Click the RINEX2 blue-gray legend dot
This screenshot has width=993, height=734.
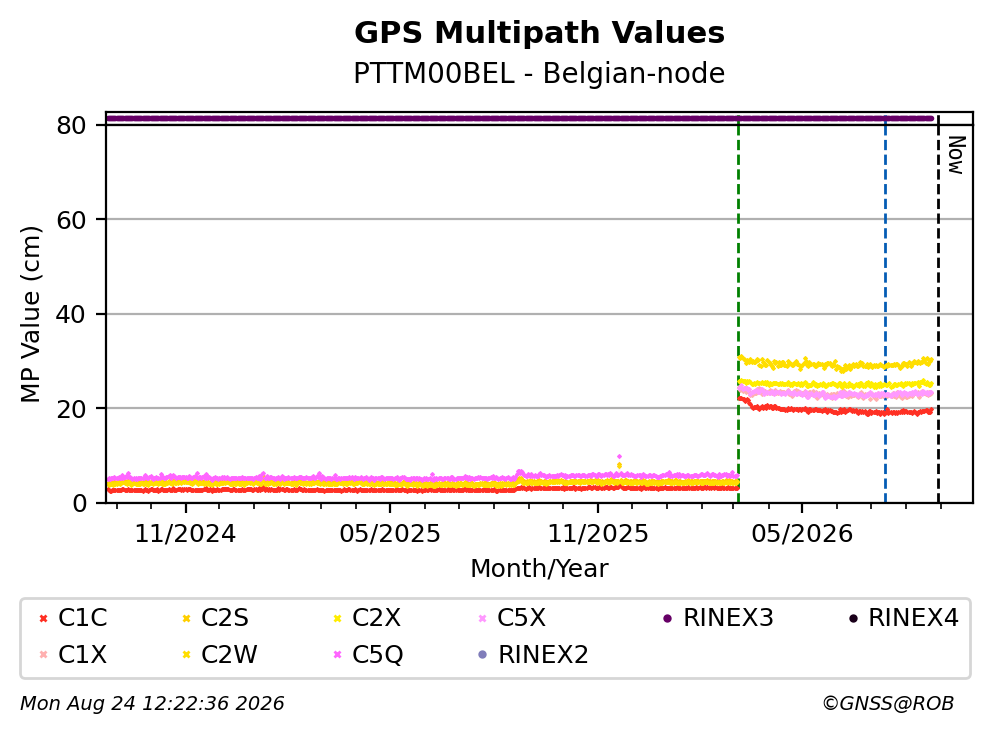pyautogui.click(x=483, y=655)
